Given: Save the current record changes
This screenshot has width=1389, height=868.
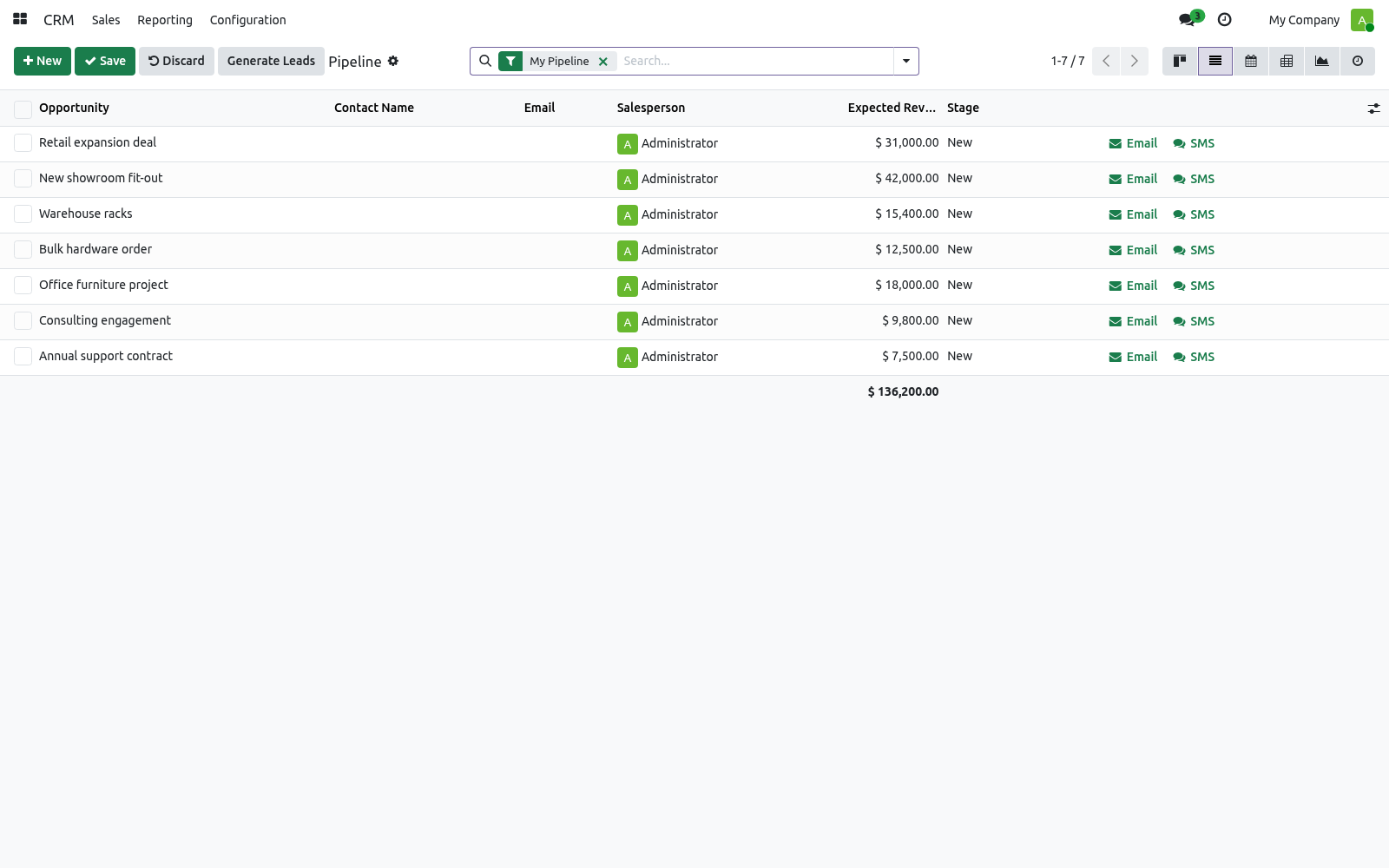Looking at the screenshot, I should click(105, 61).
